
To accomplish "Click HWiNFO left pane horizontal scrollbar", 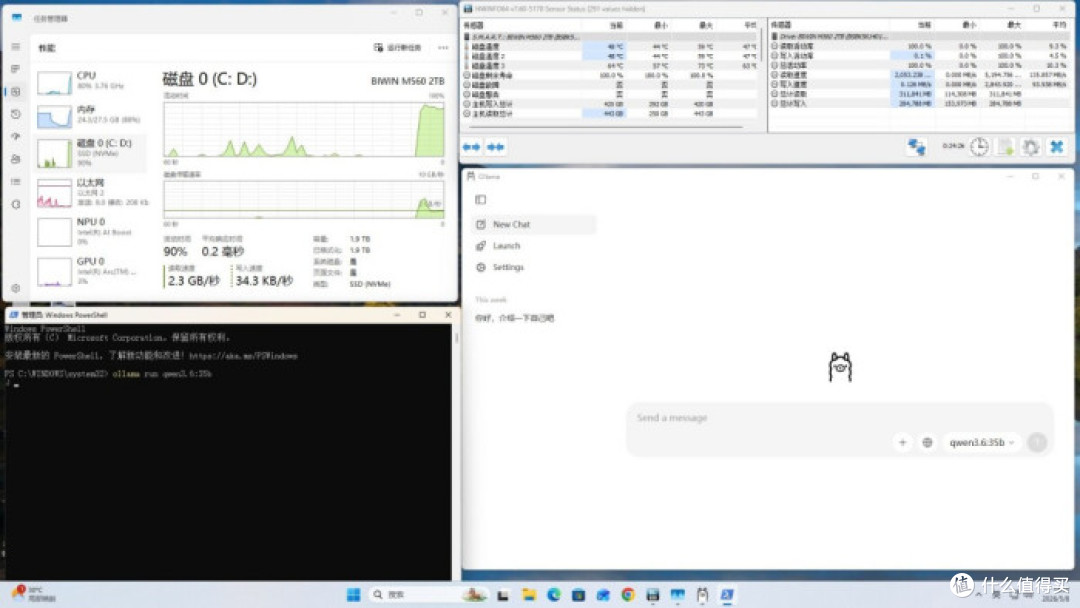I will [x=605, y=127].
